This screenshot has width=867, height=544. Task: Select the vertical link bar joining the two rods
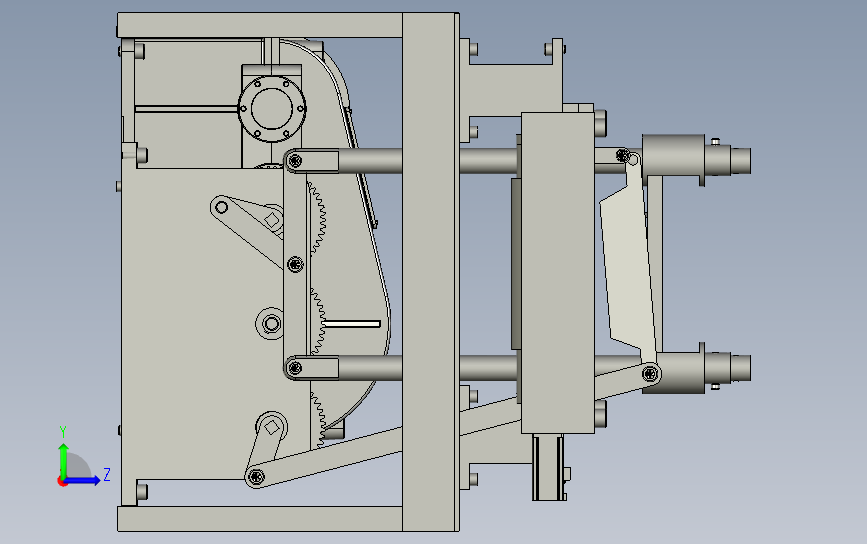295,264
